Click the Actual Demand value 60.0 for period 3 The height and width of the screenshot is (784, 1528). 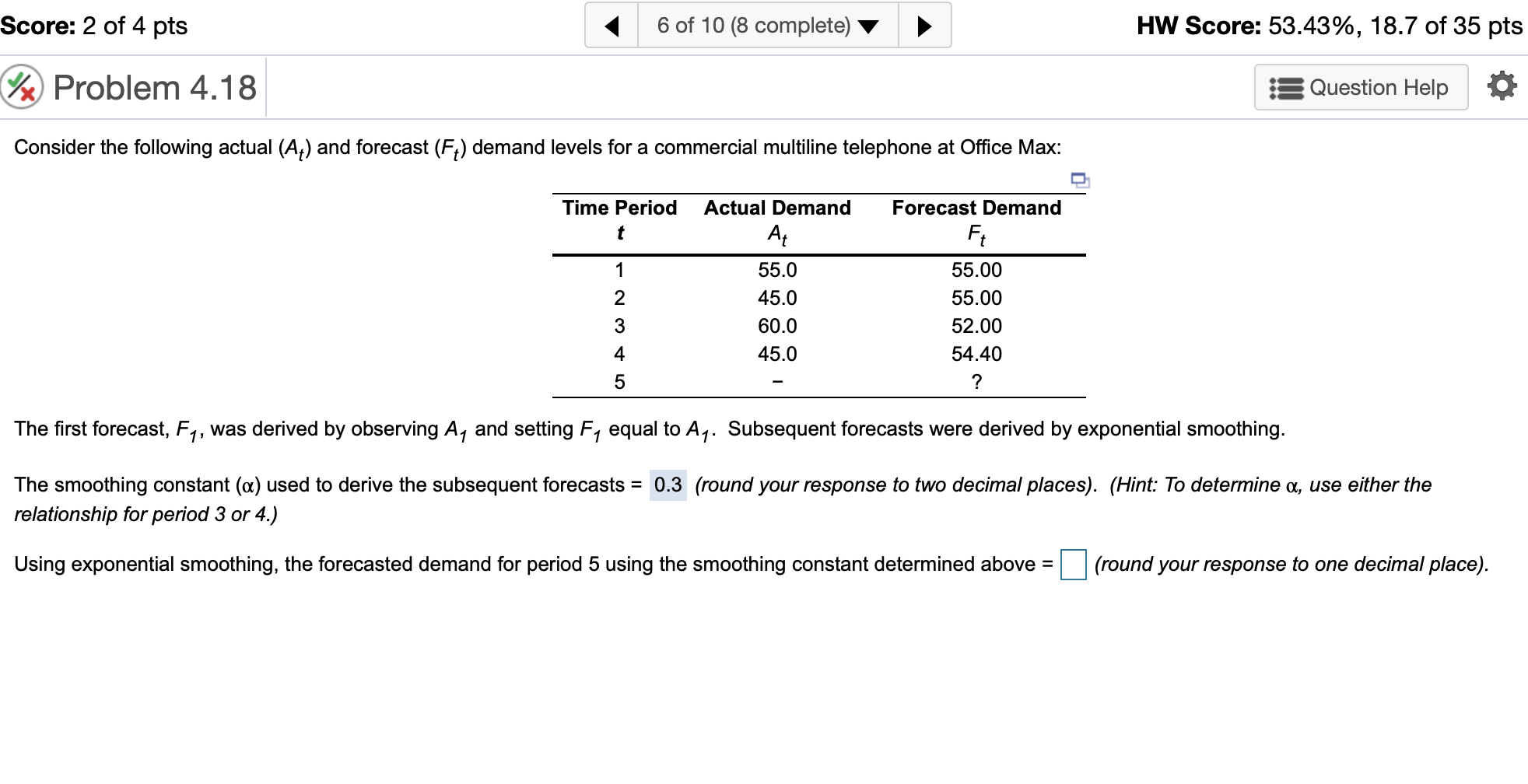pyautogui.click(x=776, y=326)
